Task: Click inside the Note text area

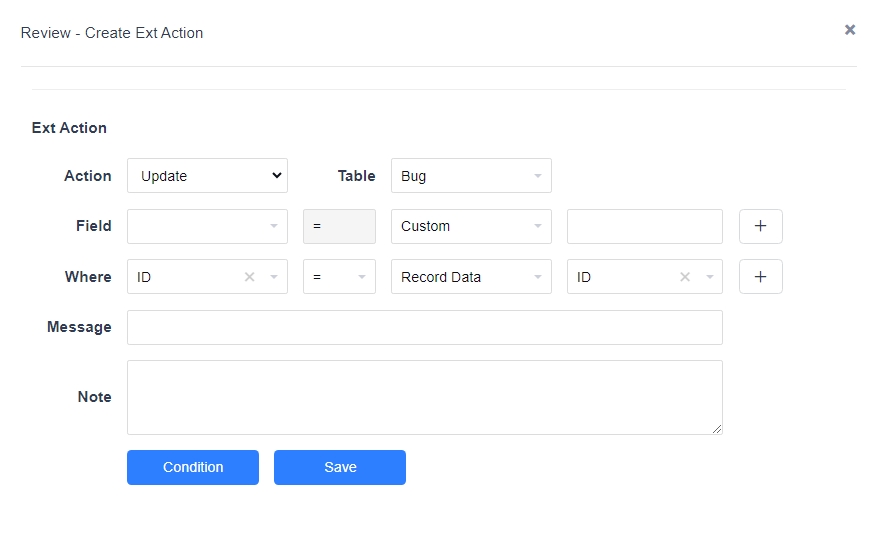Action: pos(424,397)
